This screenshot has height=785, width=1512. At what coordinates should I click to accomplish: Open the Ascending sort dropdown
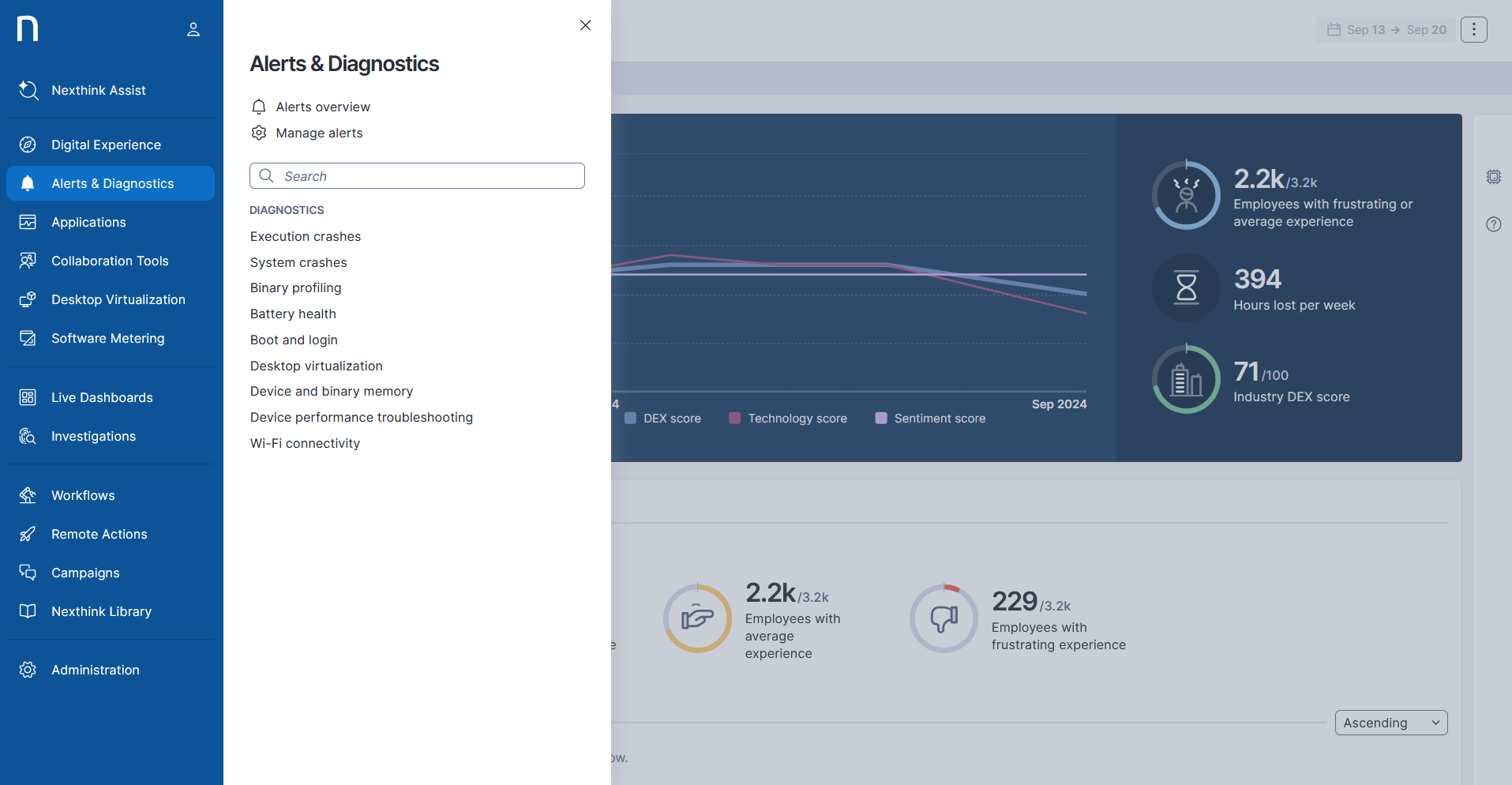point(1390,722)
